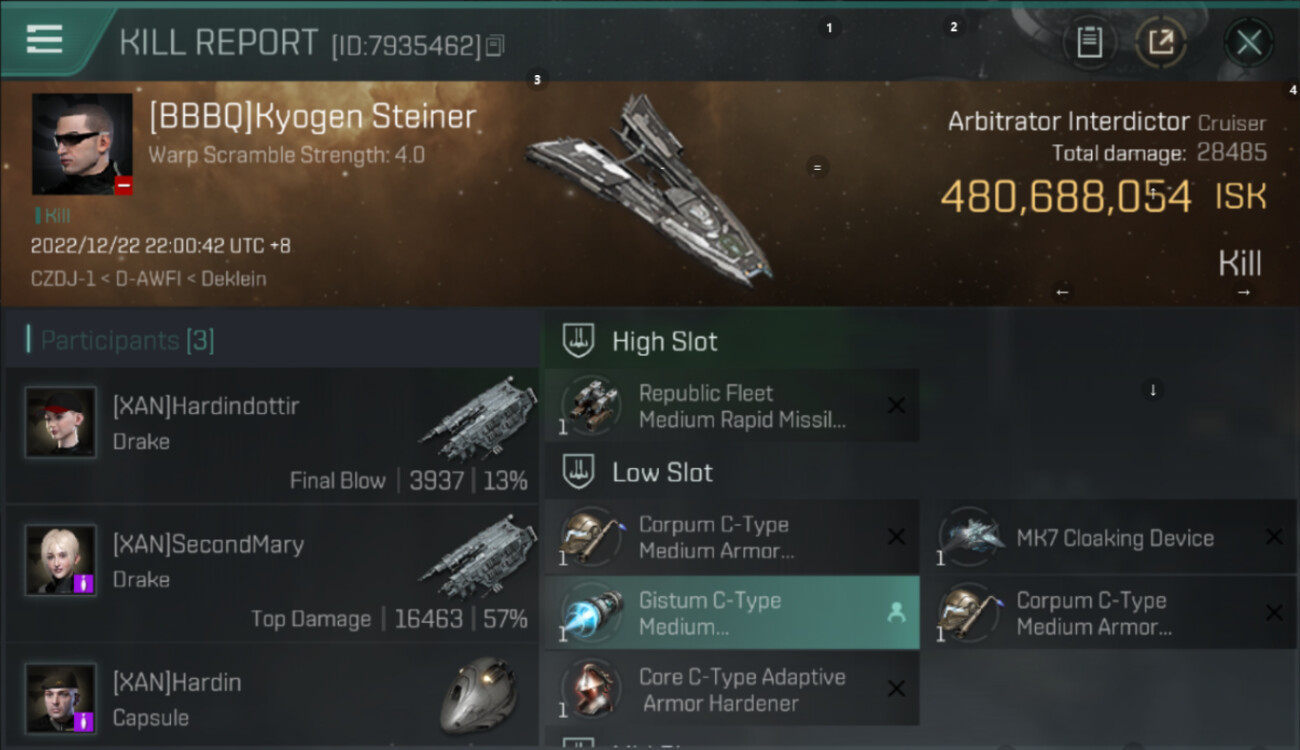Collapse the Low Slot section header

(x=732, y=472)
